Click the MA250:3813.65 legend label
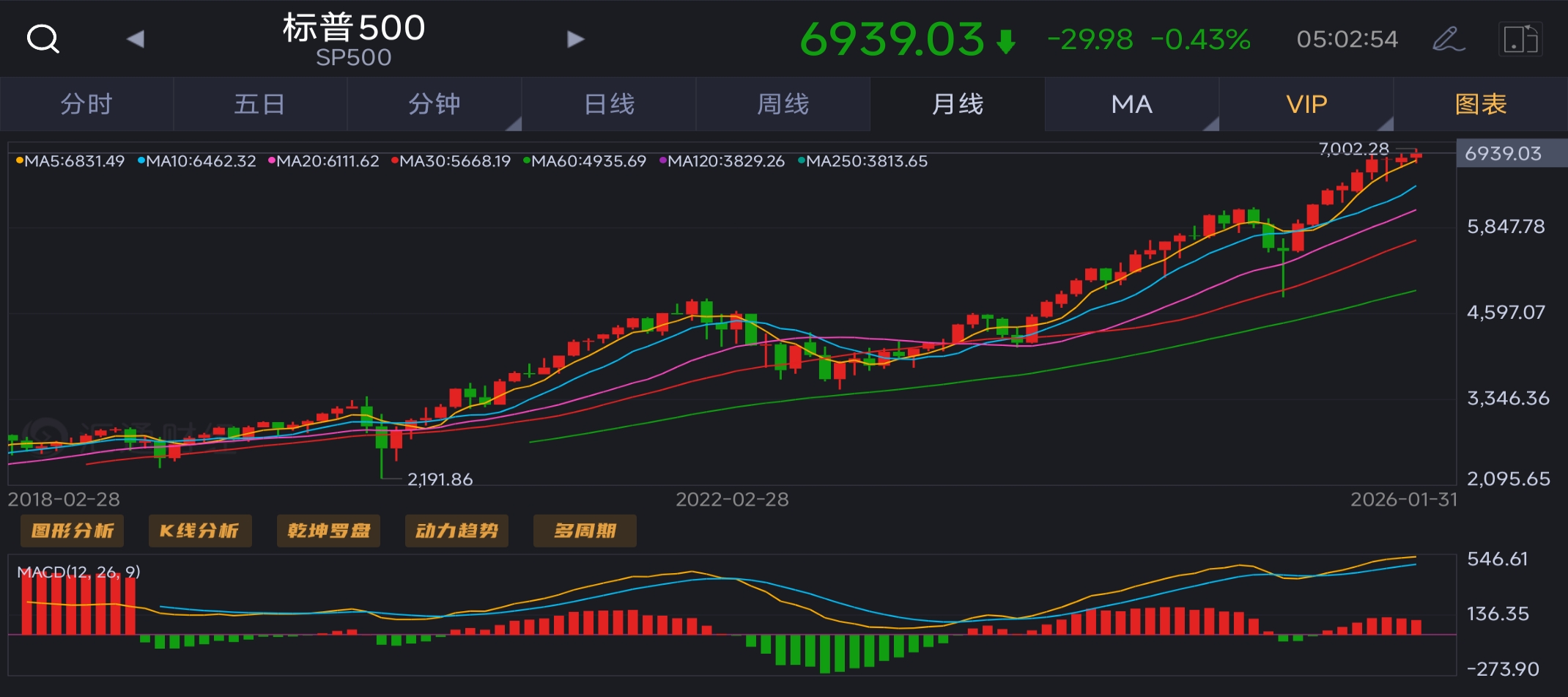This screenshot has width=1568, height=697. click(863, 161)
